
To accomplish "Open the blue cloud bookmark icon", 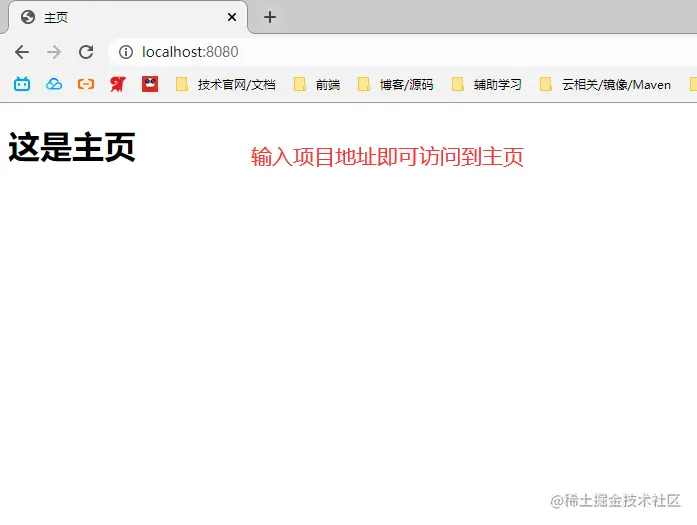I will coord(54,84).
